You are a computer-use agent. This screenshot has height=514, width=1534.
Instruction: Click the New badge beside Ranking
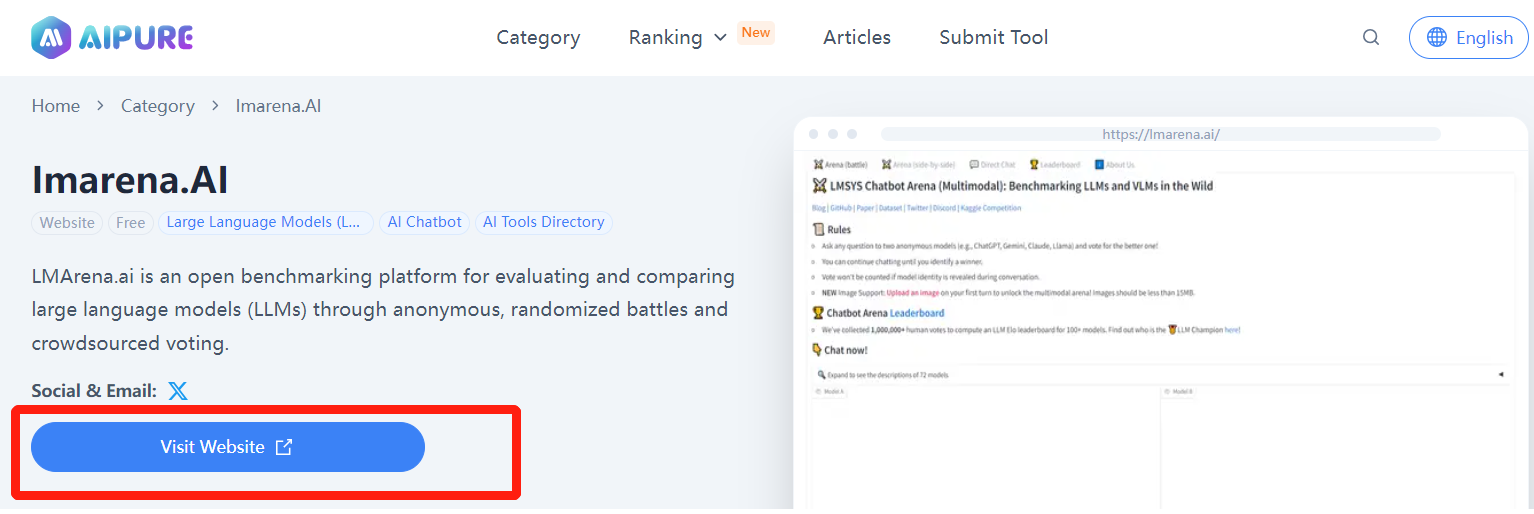click(x=756, y=32)
